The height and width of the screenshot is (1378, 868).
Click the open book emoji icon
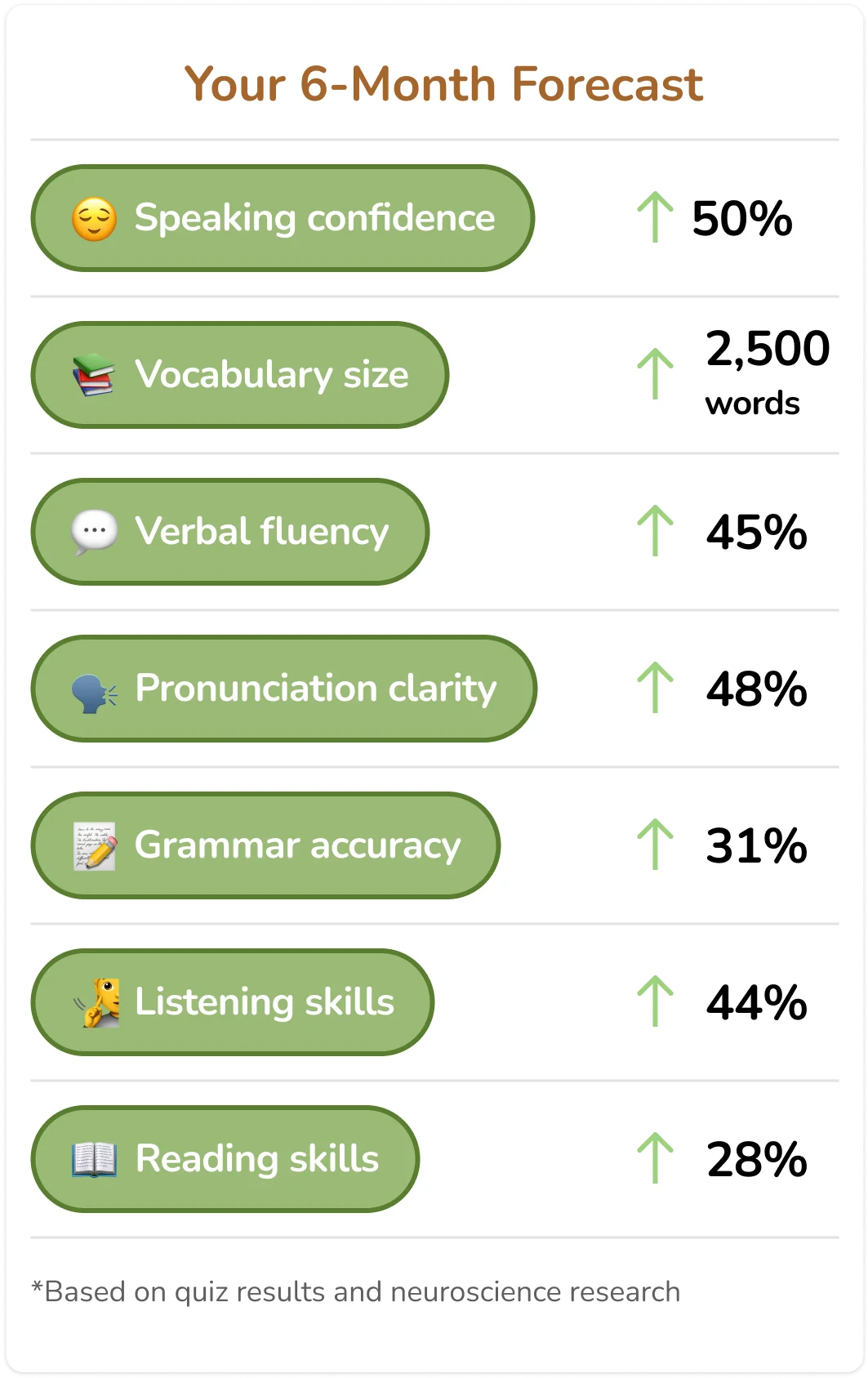(95, 1160)
